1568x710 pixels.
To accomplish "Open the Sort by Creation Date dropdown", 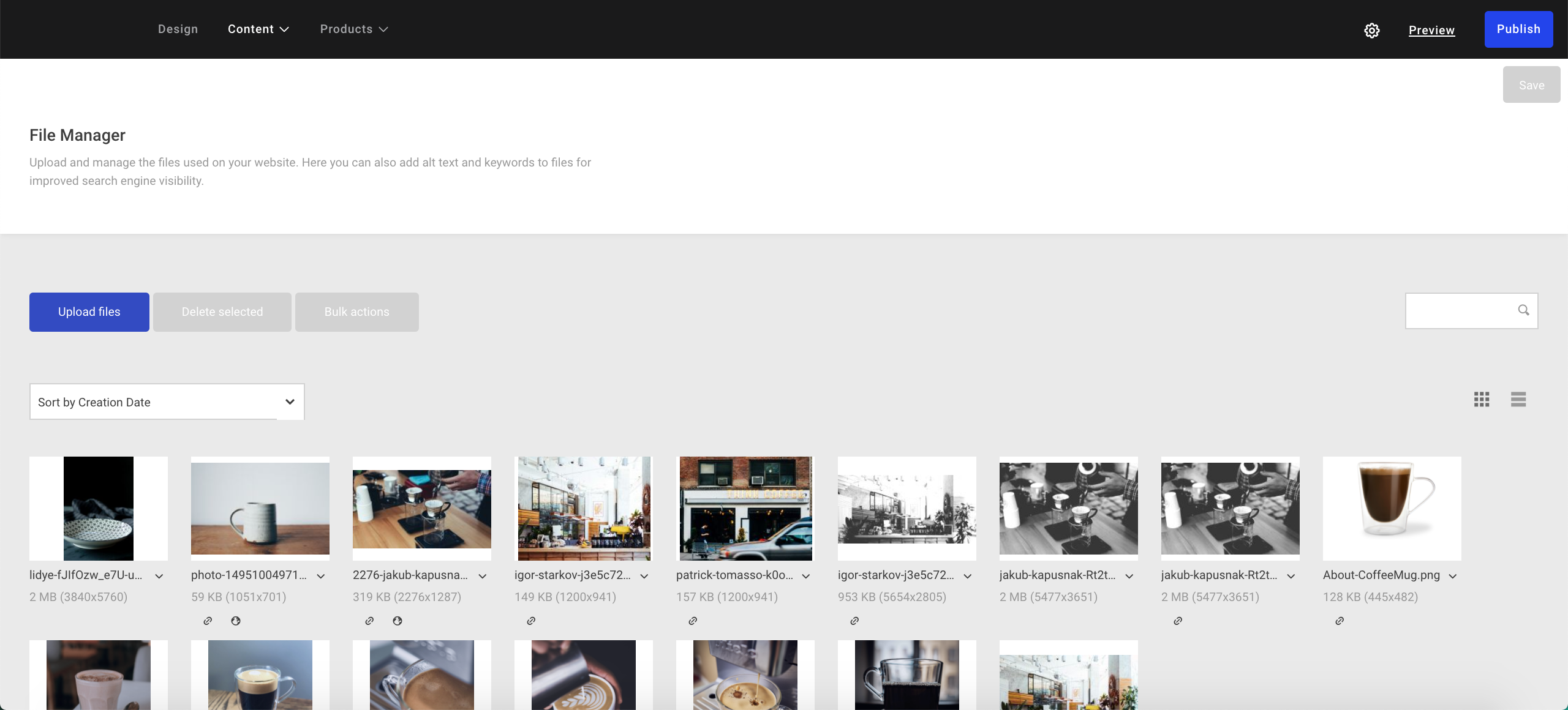I will [167, 402].
